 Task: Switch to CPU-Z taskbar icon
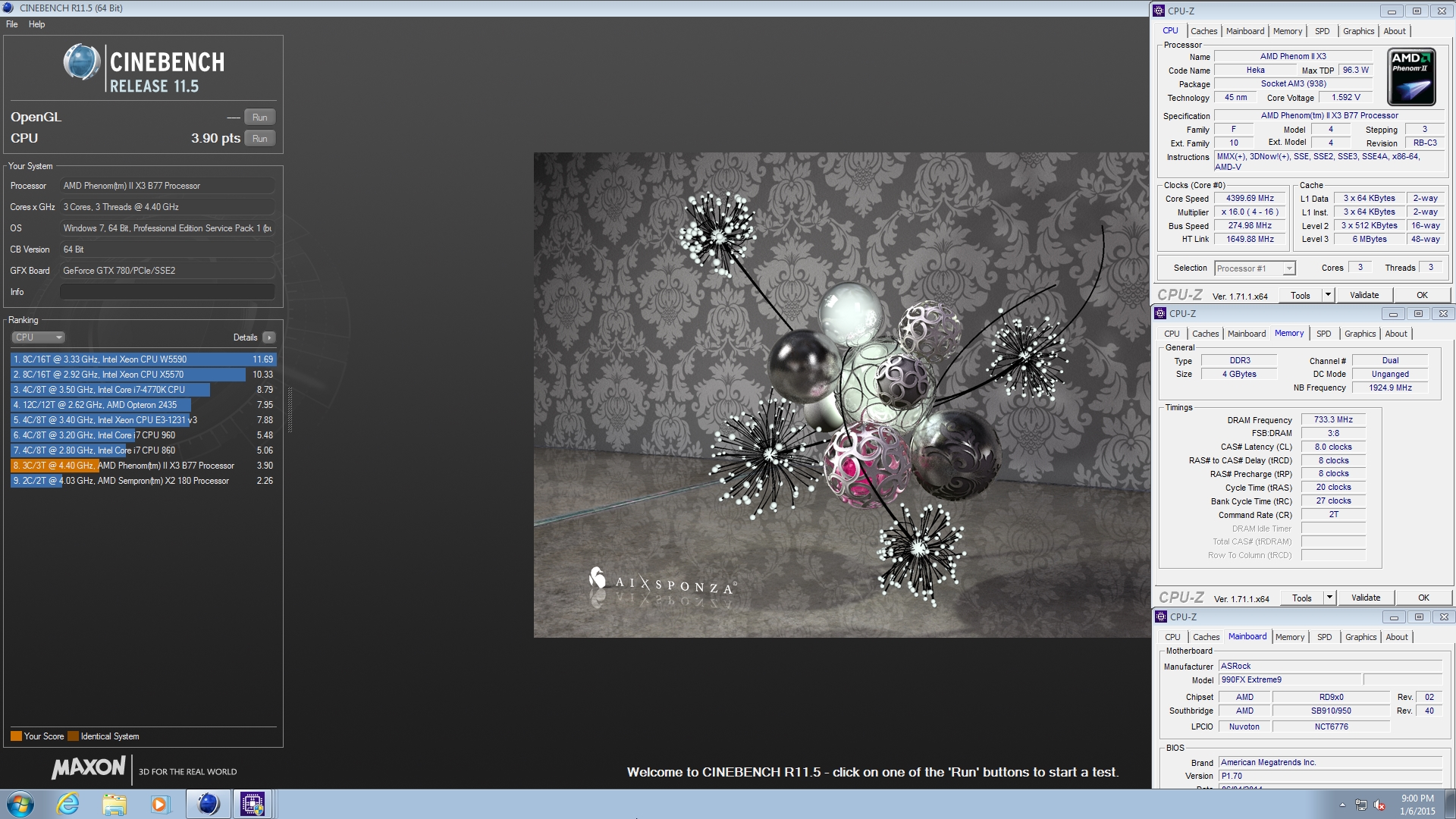(x=253, y=804)
